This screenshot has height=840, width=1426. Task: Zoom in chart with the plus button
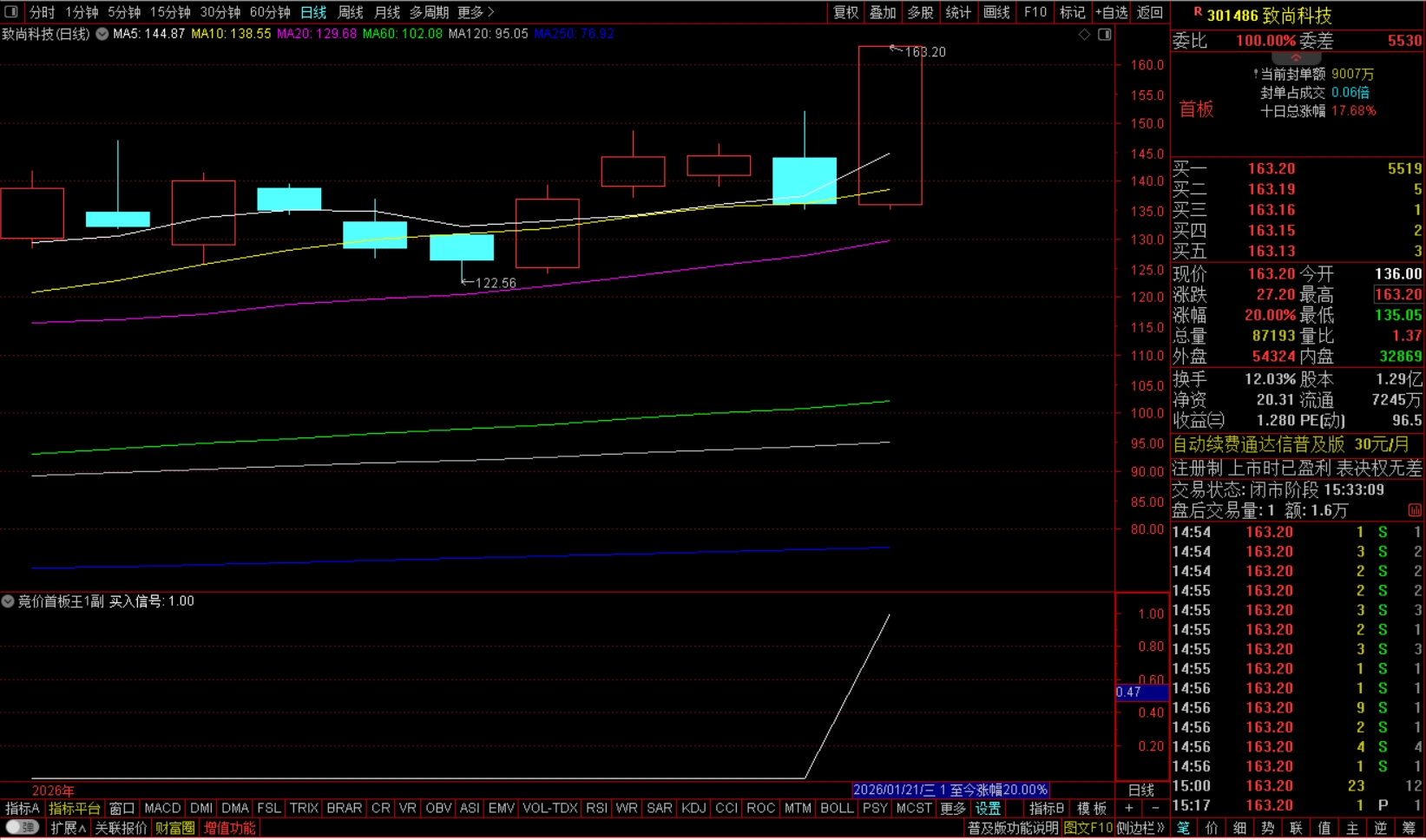(x=1128, y=808)
